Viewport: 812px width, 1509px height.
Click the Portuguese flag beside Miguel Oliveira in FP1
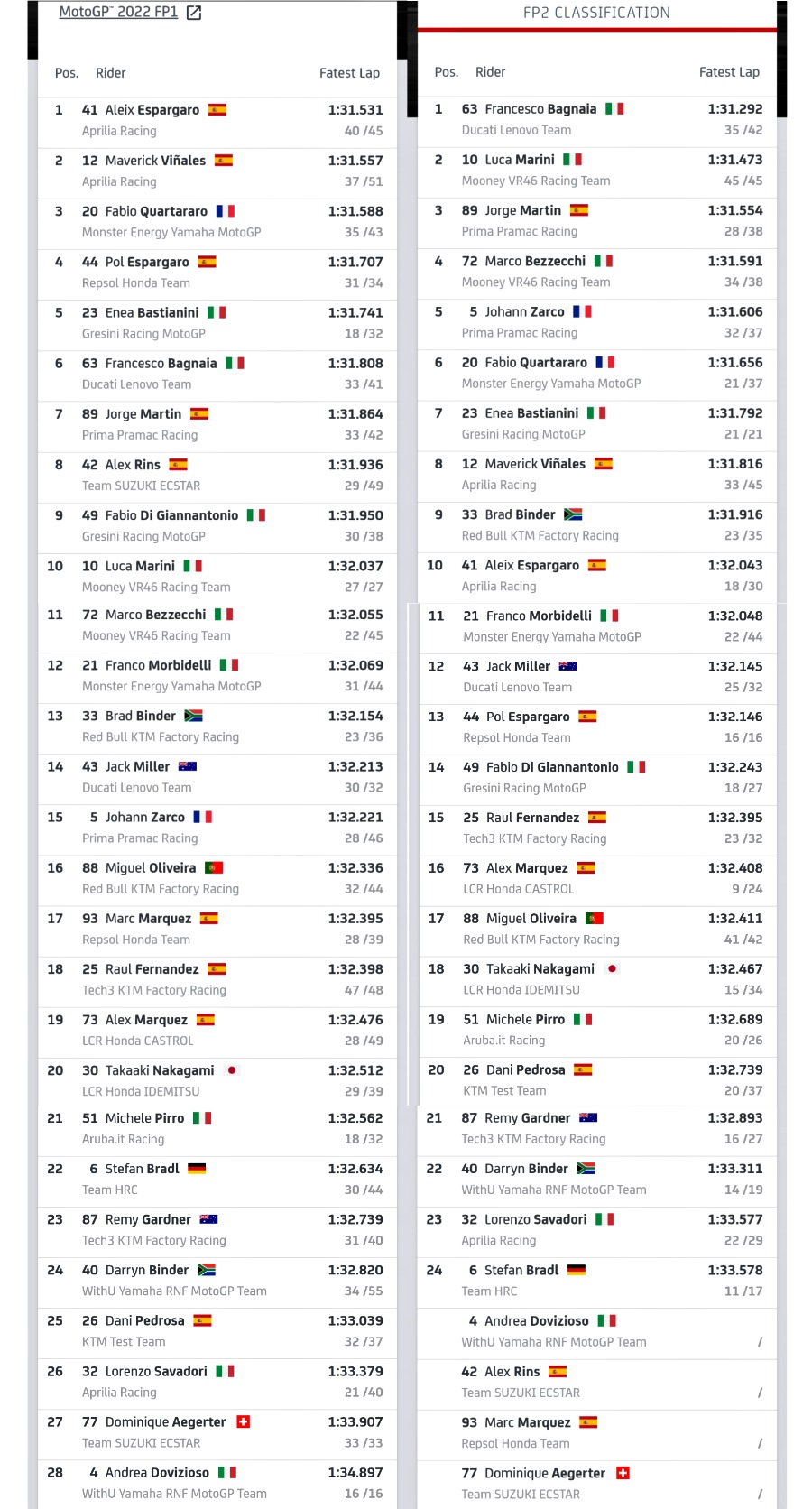point(214,868)
